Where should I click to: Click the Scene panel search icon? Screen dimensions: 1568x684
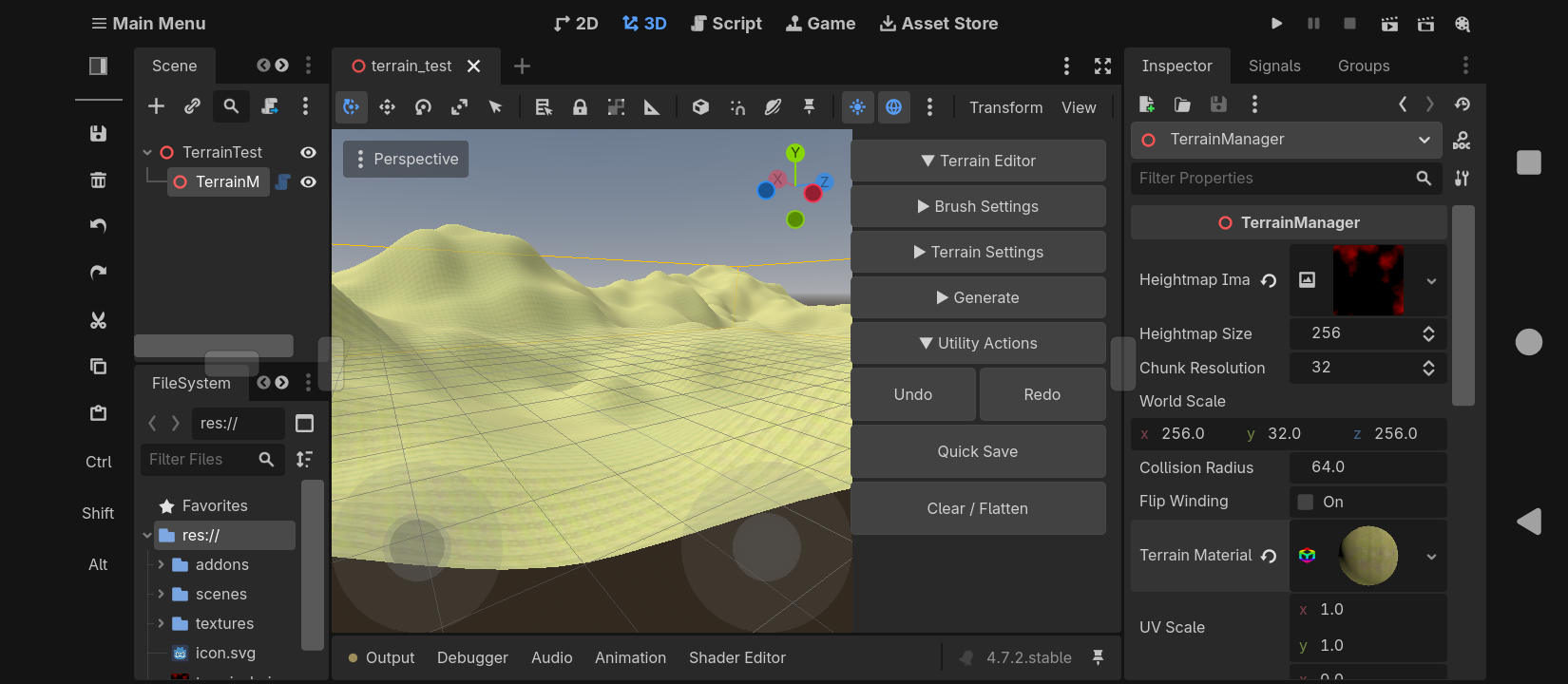[231, 106]
